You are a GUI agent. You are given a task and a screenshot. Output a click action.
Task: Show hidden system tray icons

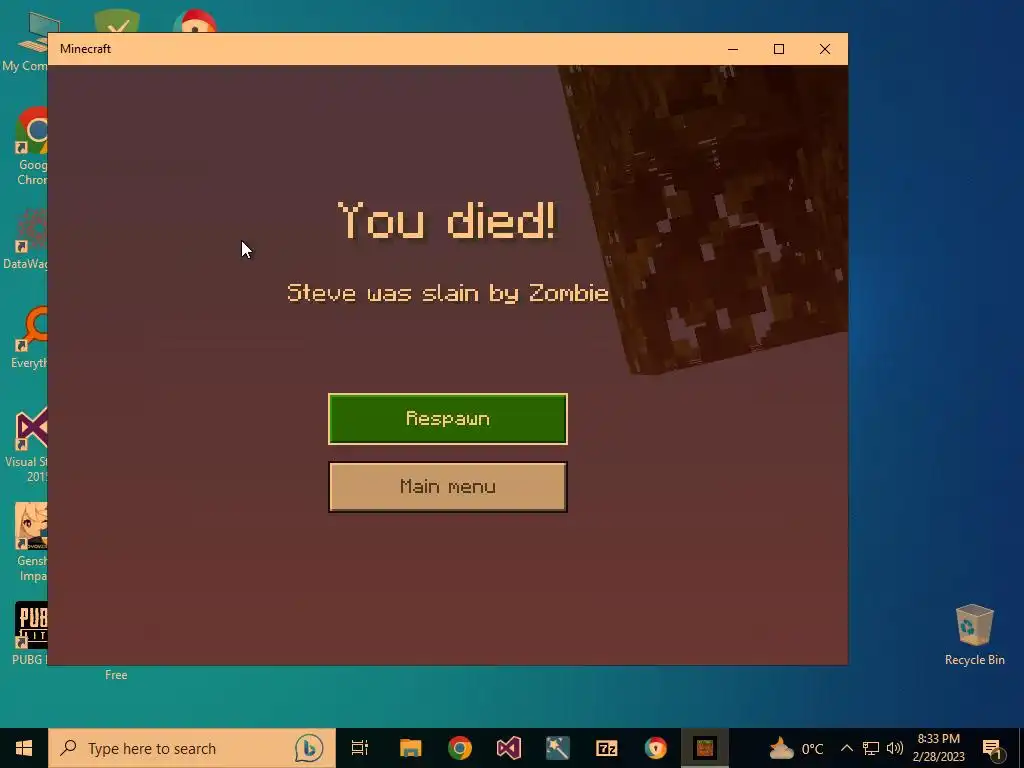[x=846, y=748]
